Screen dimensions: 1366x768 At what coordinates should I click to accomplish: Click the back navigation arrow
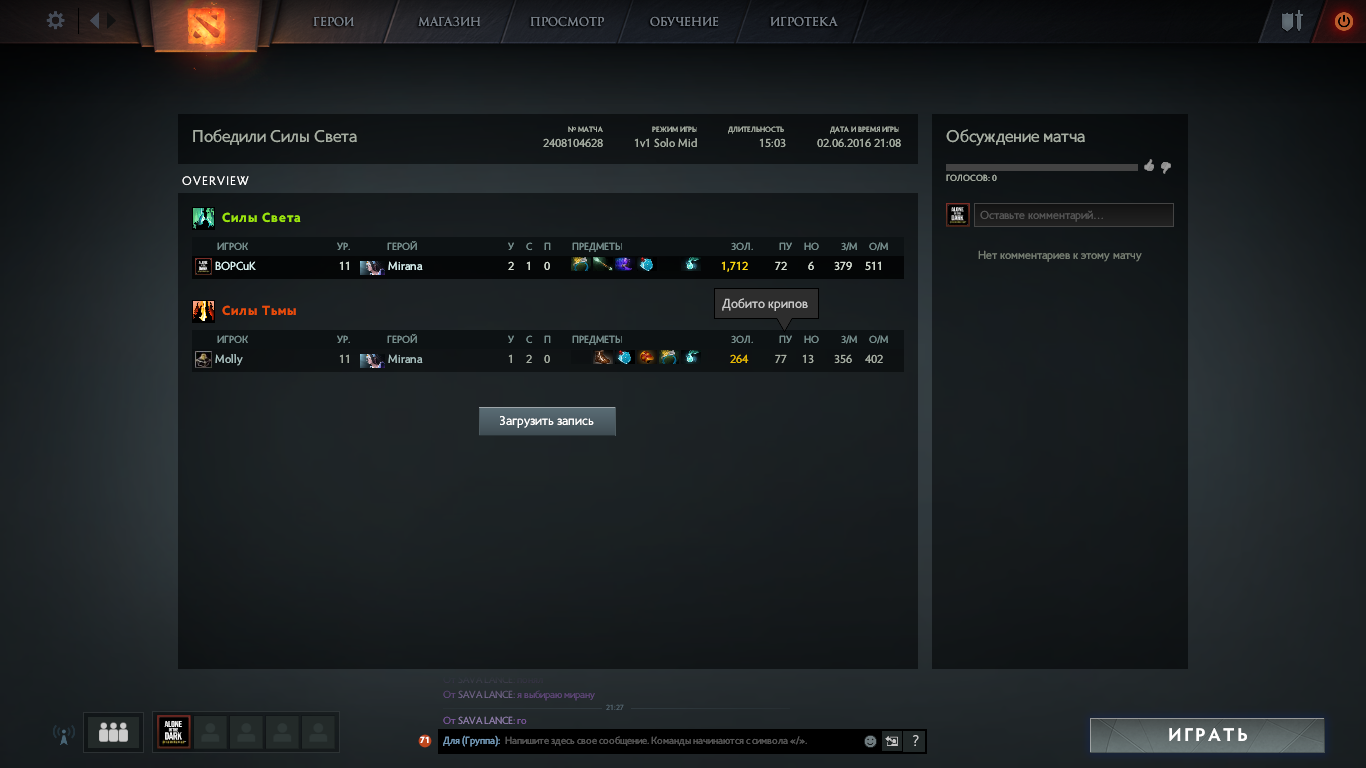click(95, 20)
